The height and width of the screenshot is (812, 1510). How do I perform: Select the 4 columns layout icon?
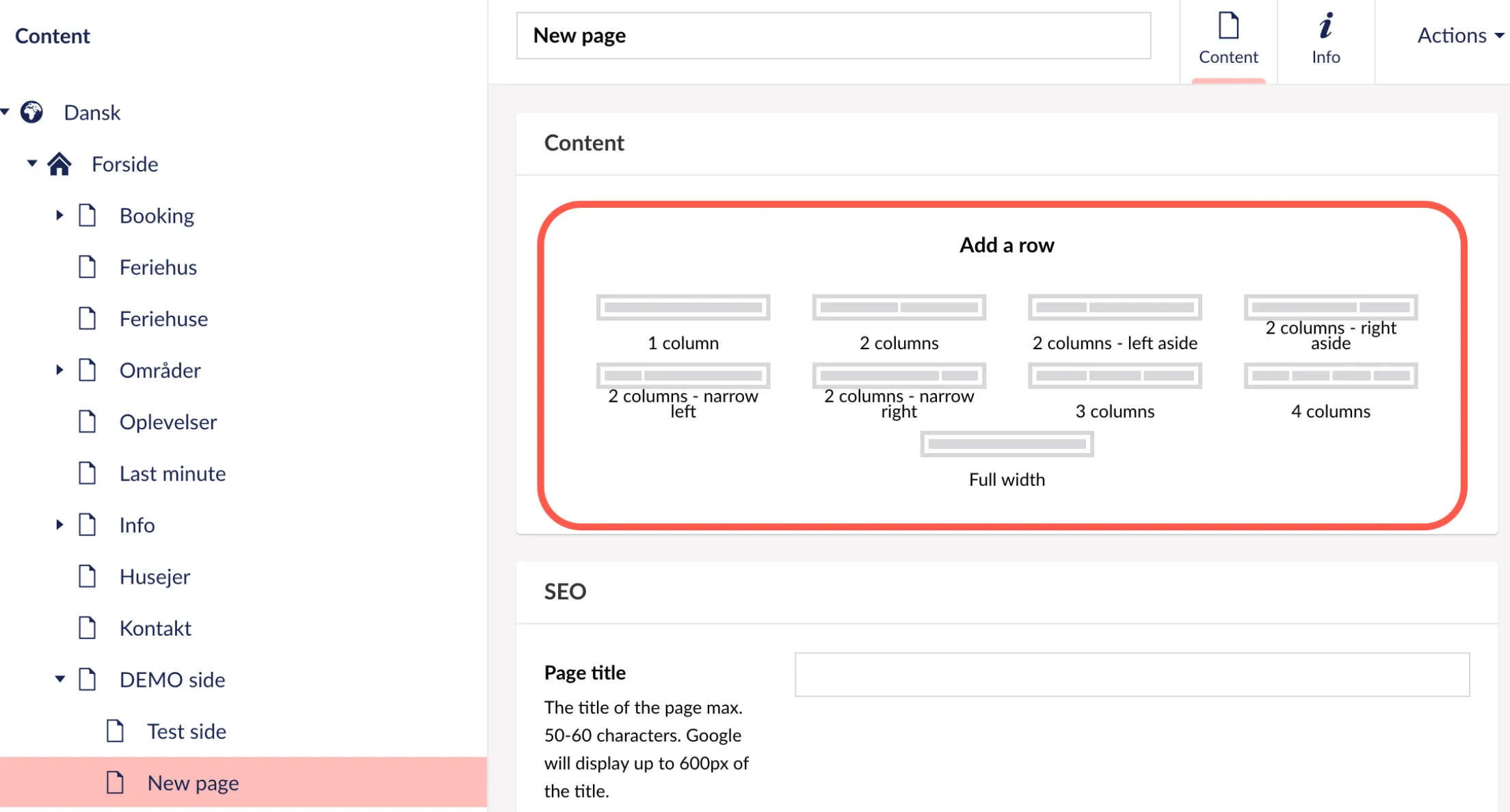[x=1330, y=375]
